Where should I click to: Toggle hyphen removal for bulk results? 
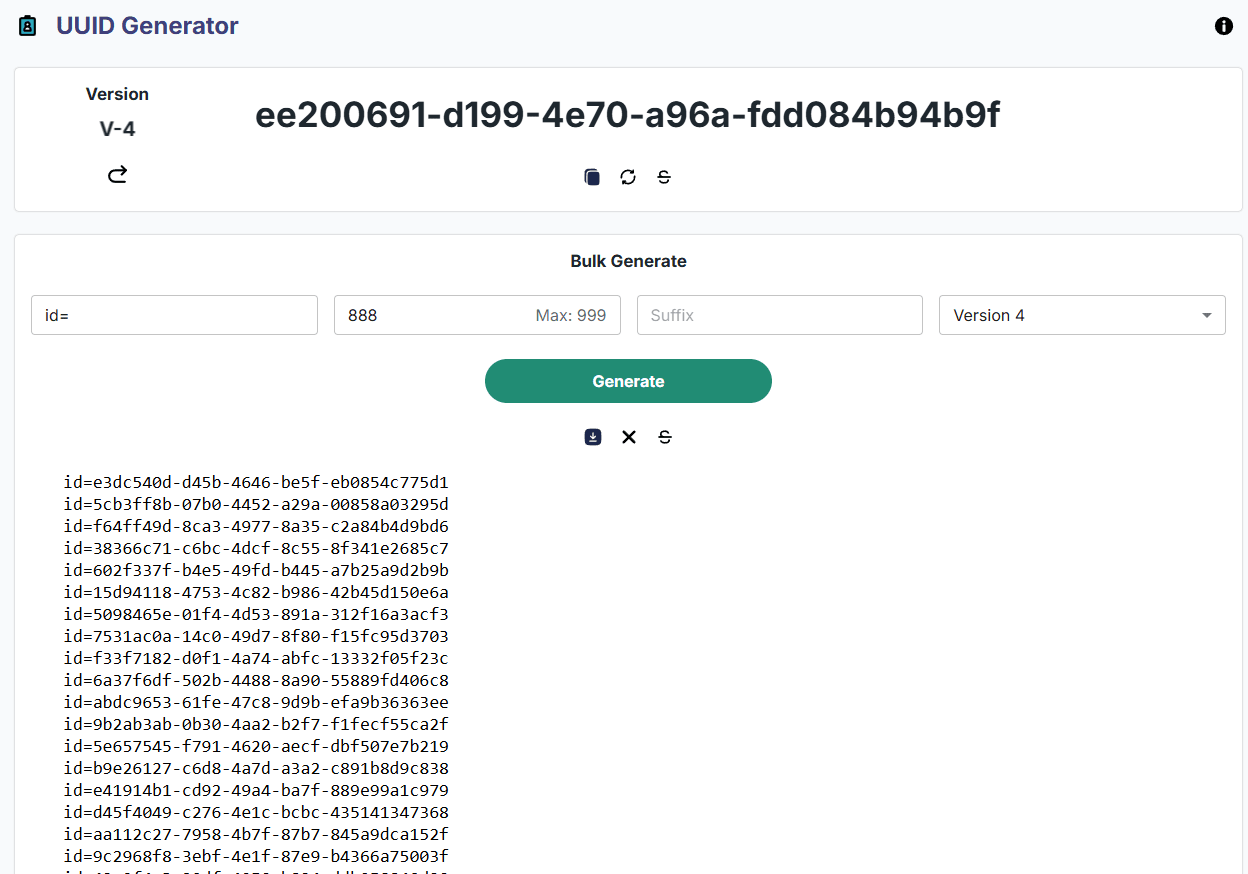[x=665, y=437]
